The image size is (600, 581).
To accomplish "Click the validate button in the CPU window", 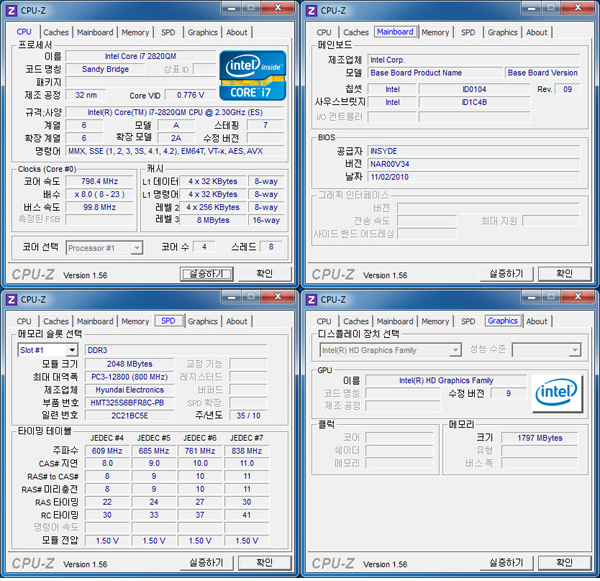I will [x=207, y=274].
